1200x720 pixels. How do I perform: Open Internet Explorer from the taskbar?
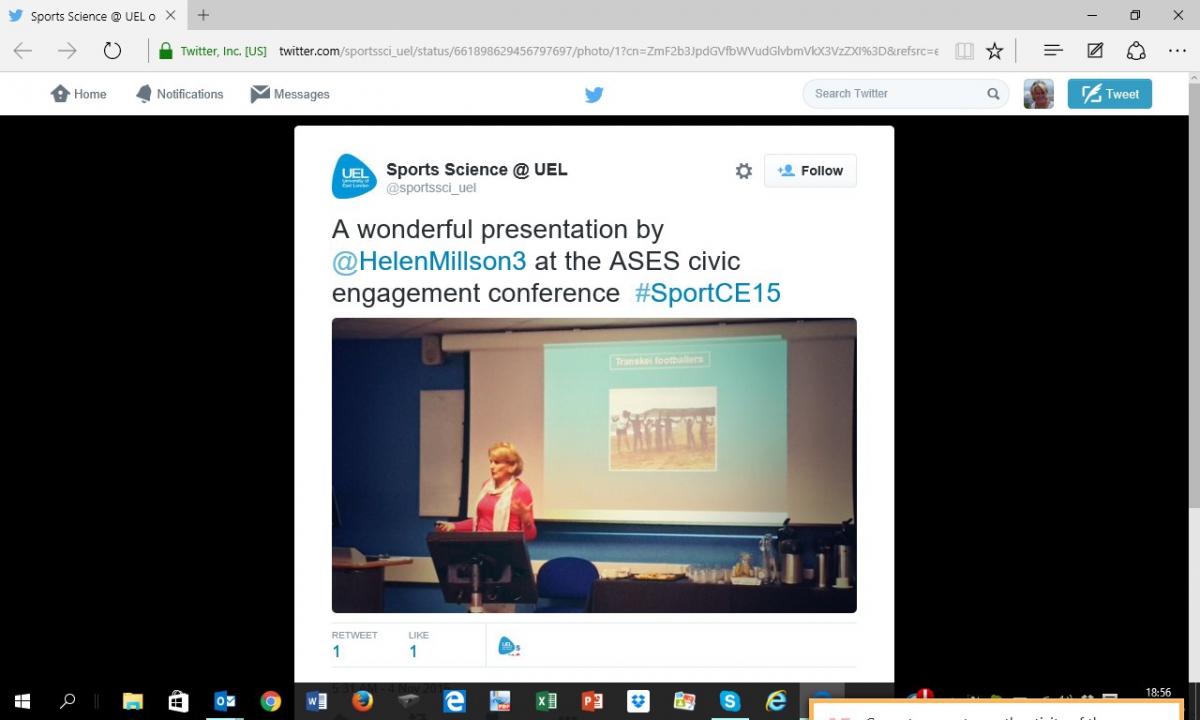point(776,701)
